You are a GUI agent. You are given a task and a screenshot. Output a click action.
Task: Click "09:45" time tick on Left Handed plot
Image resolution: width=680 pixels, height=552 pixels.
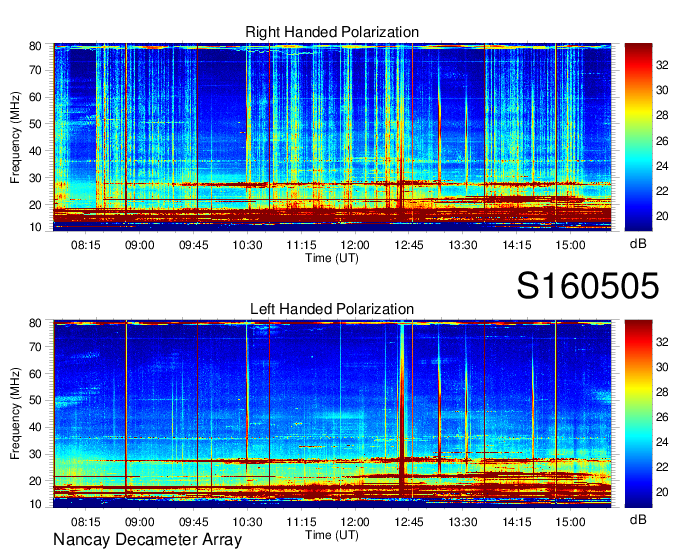193,522
